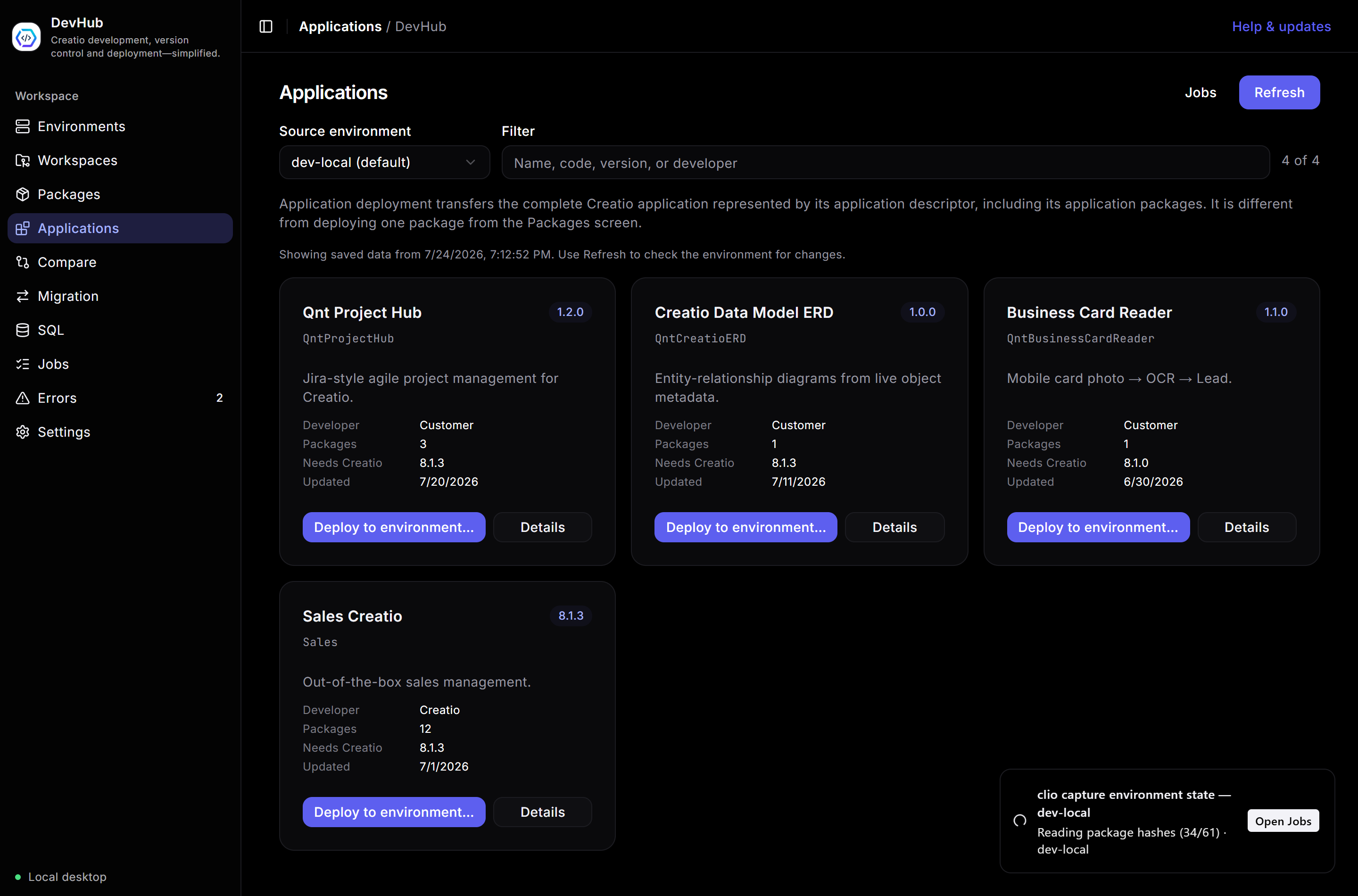
Task: Click the Sales Creatio card title
Action: pos(353,616)
